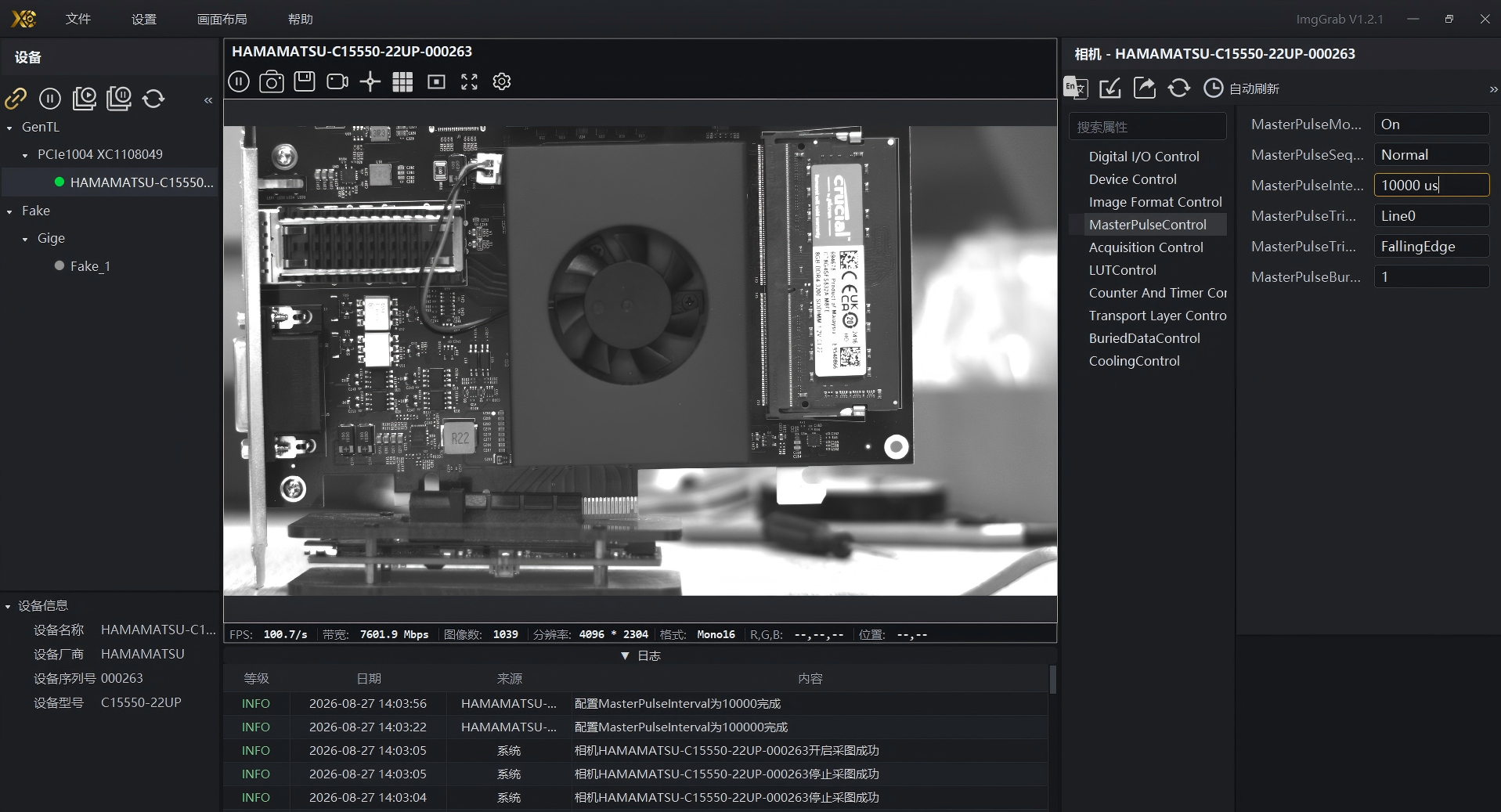Screen dimensions: 1501x812
Task: Save the current image
Action: pos(305,81)
